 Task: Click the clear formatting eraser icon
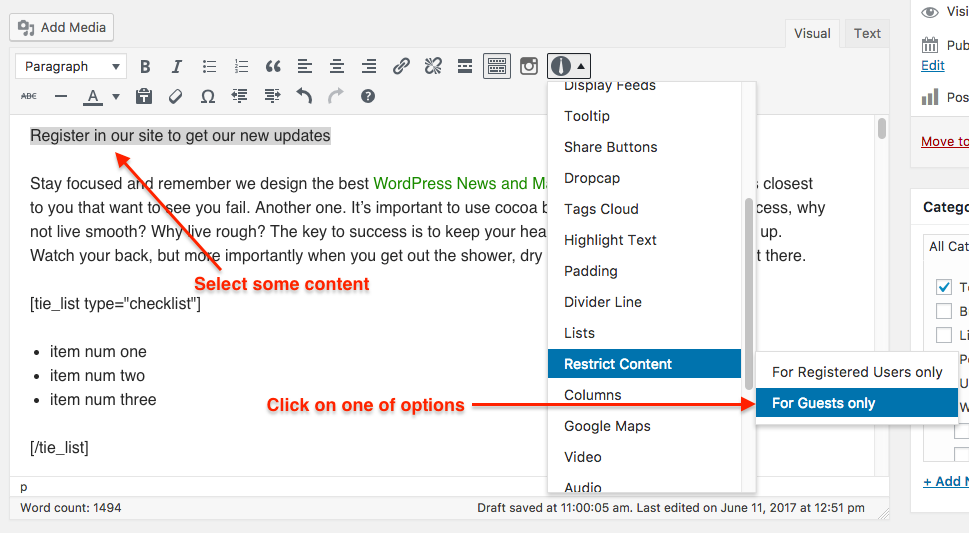(x=176, y=96)
